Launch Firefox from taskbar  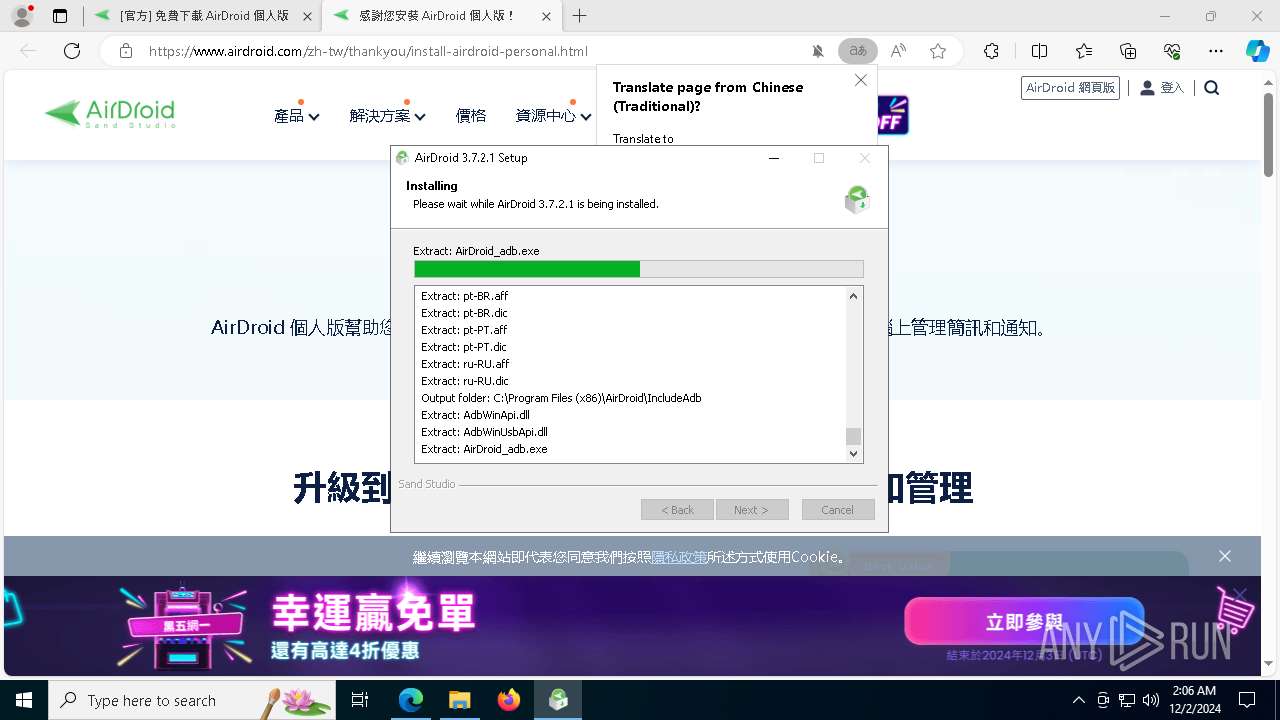[x=508, y=700]
